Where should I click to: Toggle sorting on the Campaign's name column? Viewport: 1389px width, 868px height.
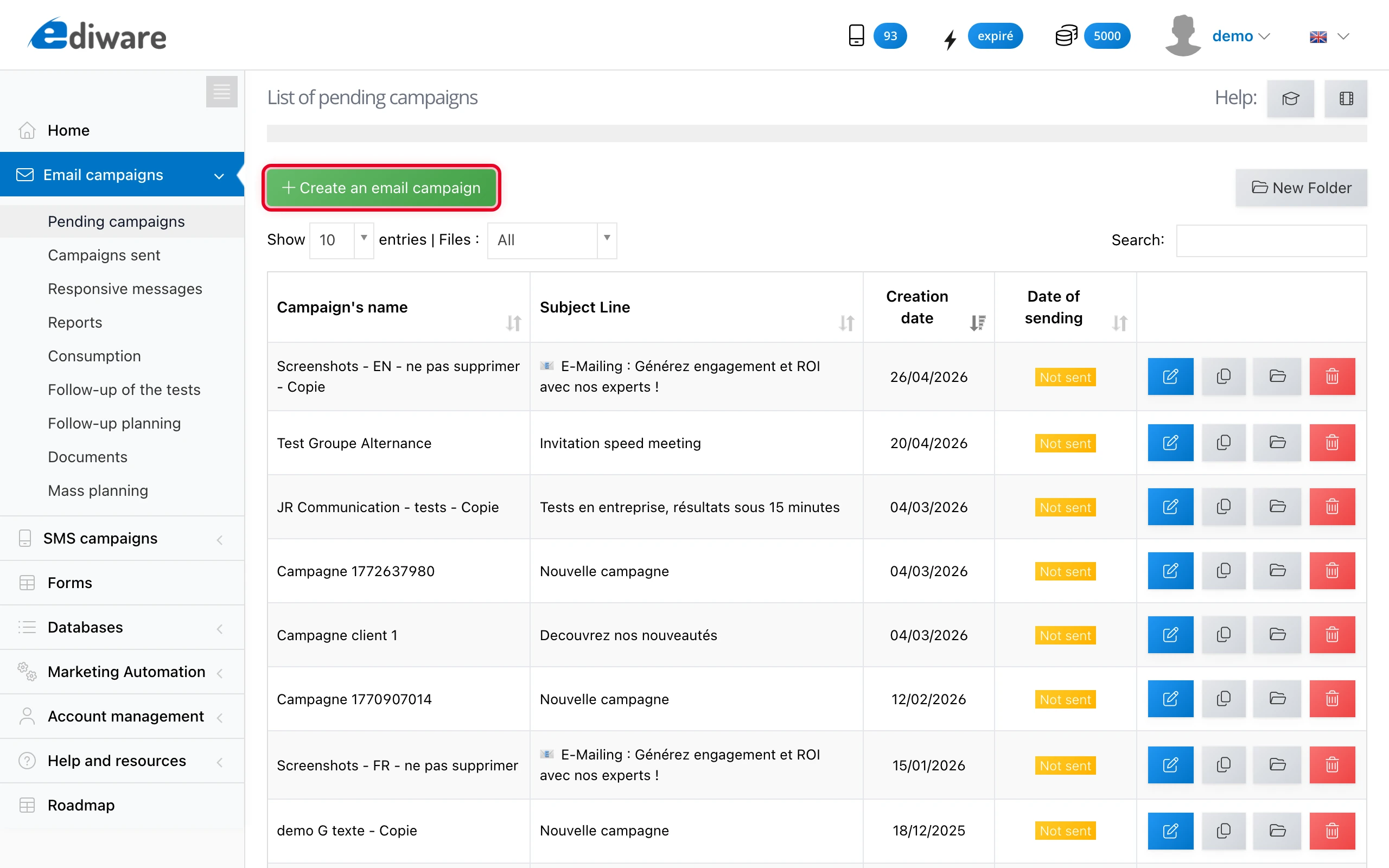pyautogui.click(x=514, y=323)
